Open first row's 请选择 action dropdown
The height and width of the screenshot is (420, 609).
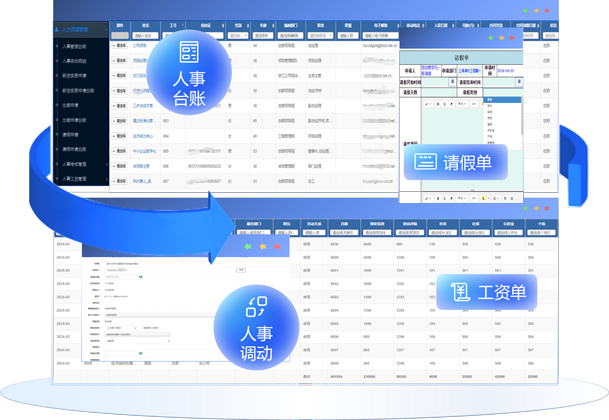pyautogui.click(x=121, y=46)
